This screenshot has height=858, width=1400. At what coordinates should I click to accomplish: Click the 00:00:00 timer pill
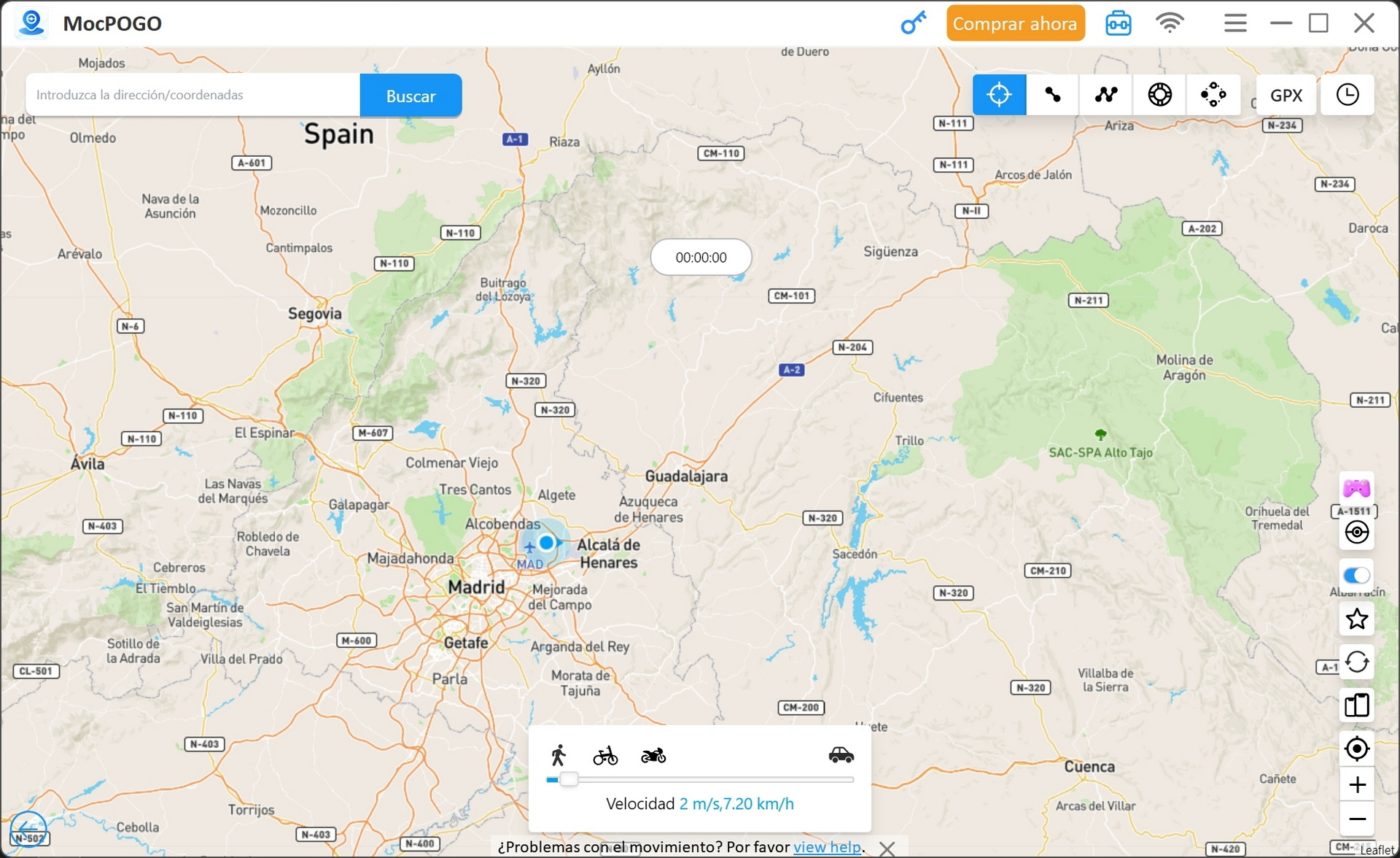701,258
